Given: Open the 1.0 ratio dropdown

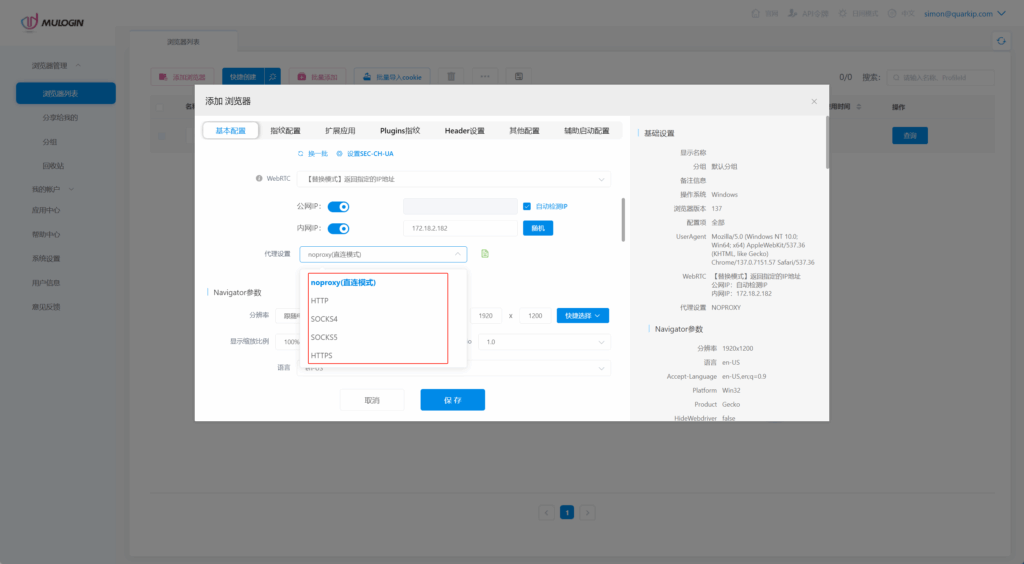Looking at the screenshot, I should point(545,341).
